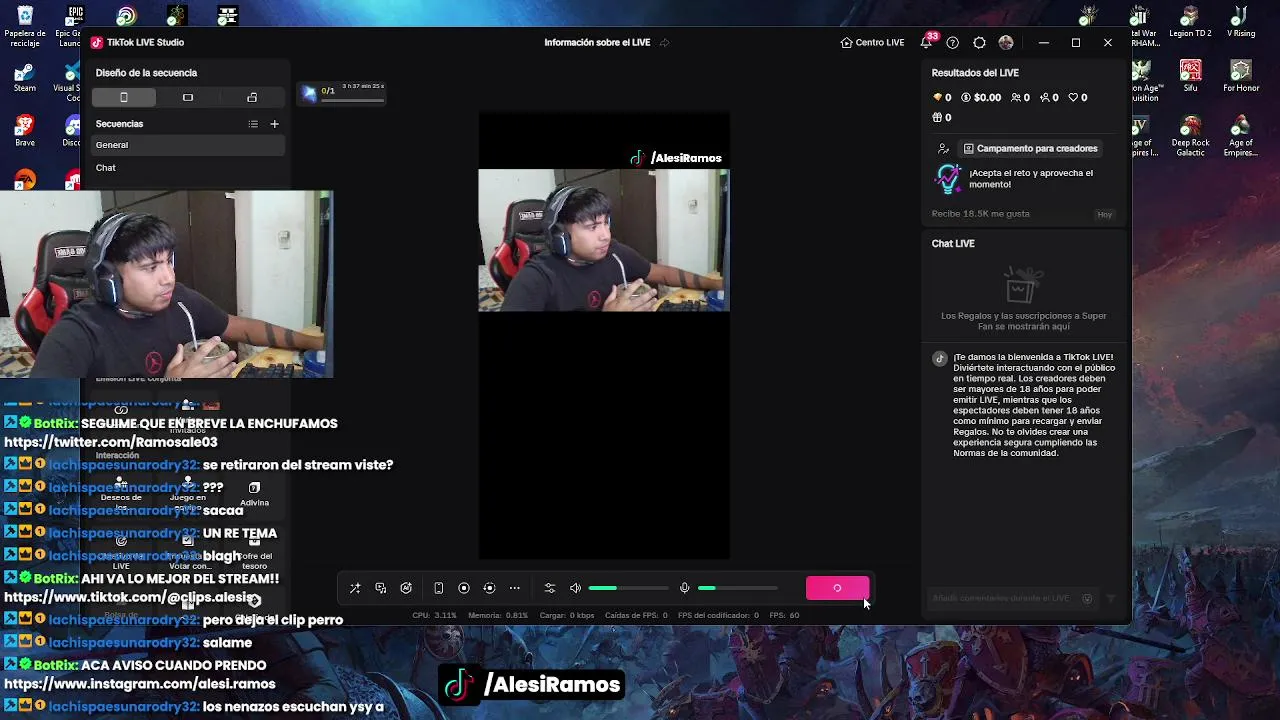1280x720 pixels.
Task: Click the $0.00 earnings indicator
Action: click(x=980, y=97)
